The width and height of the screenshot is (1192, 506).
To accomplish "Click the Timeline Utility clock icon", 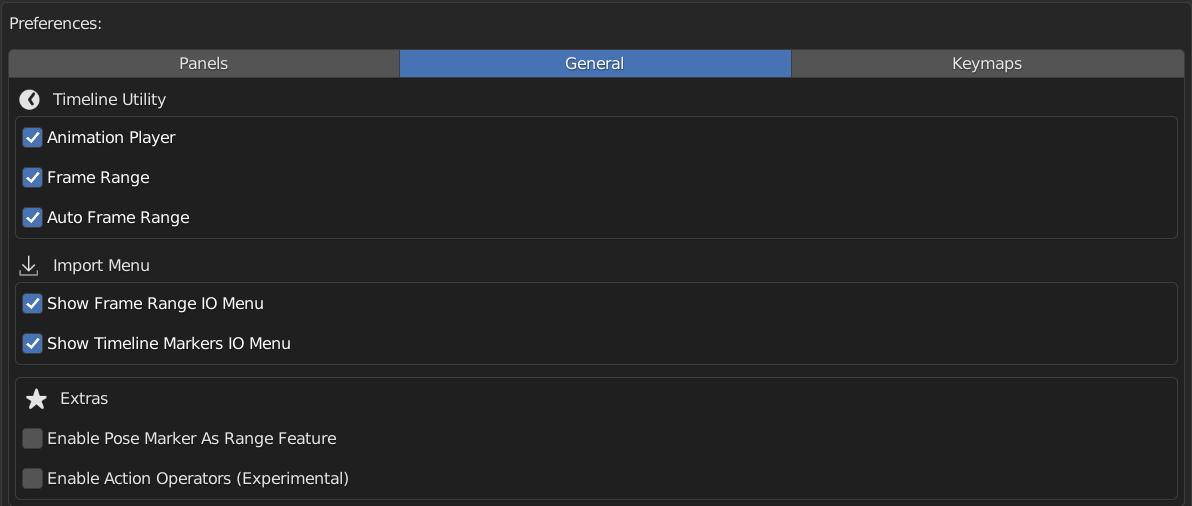I will (29, 100).
